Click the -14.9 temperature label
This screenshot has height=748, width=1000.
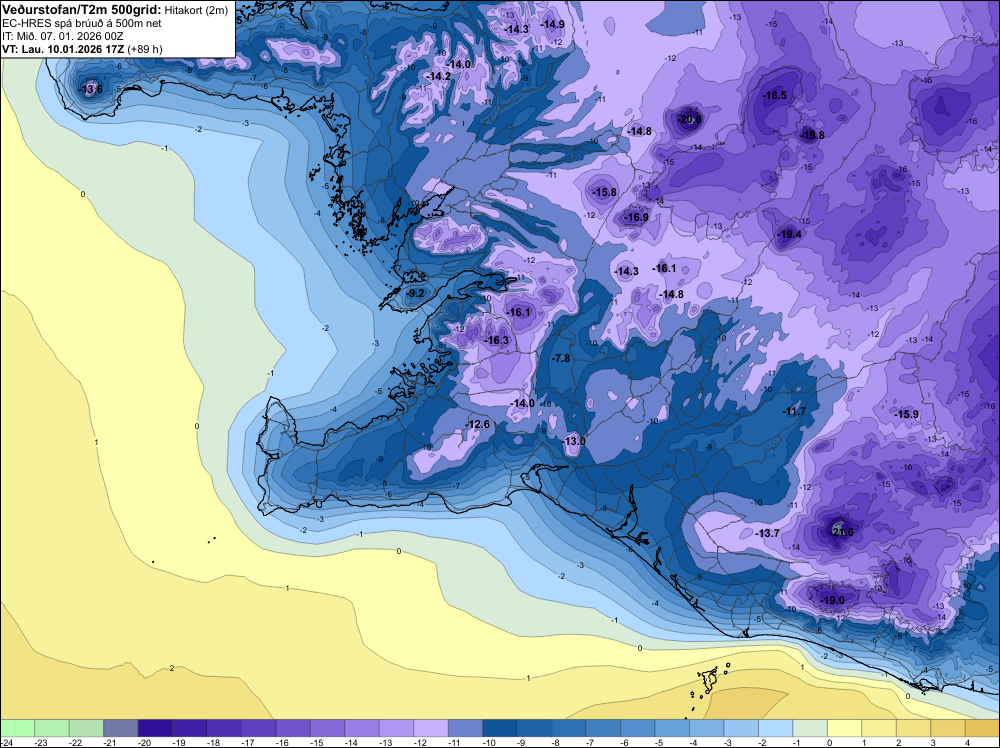tap(552, 24)
